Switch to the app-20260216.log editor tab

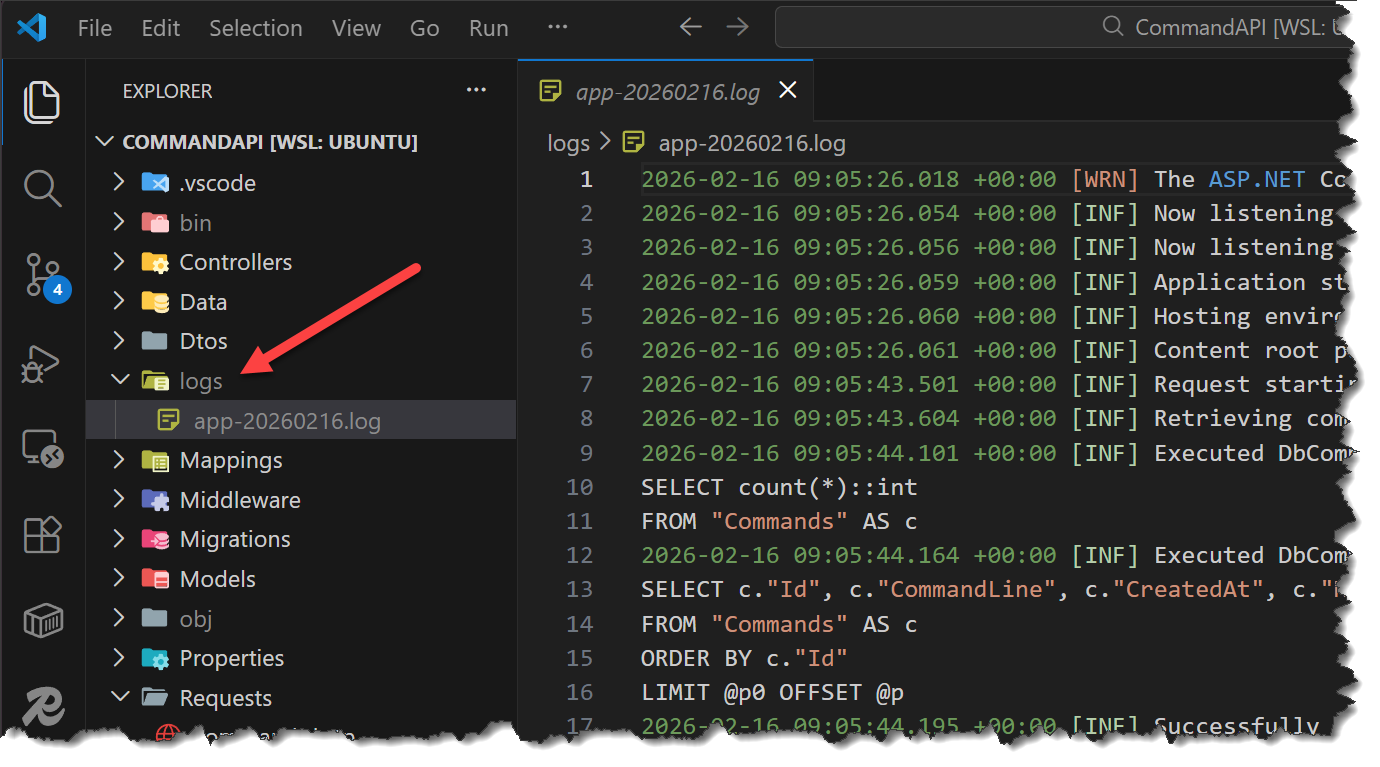(x=665, y=89)
